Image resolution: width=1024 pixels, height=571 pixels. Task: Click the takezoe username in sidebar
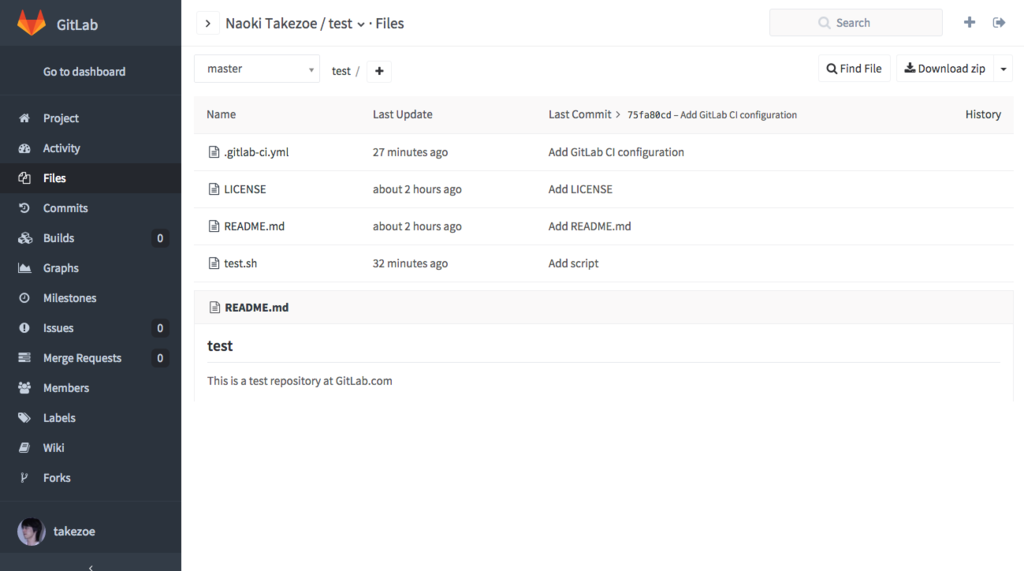(x=74, y=532)
